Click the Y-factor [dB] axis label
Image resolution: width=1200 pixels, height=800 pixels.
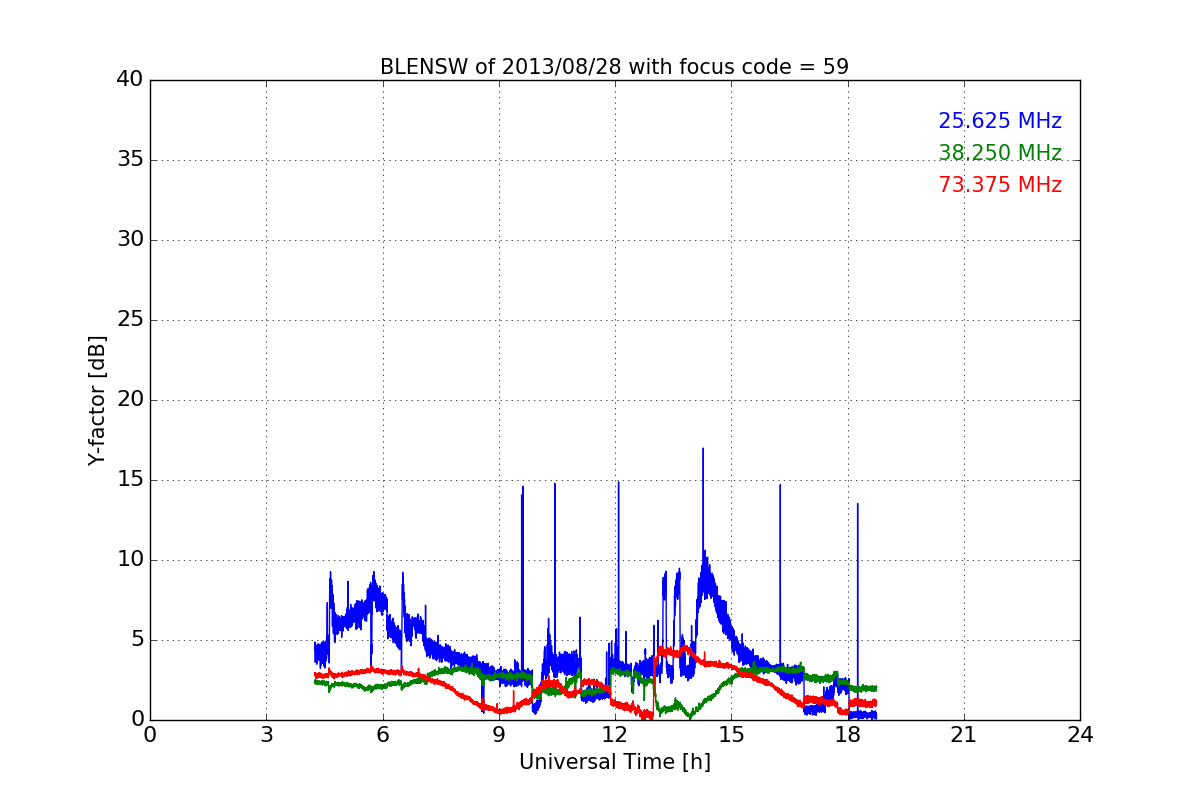[97, 400]
